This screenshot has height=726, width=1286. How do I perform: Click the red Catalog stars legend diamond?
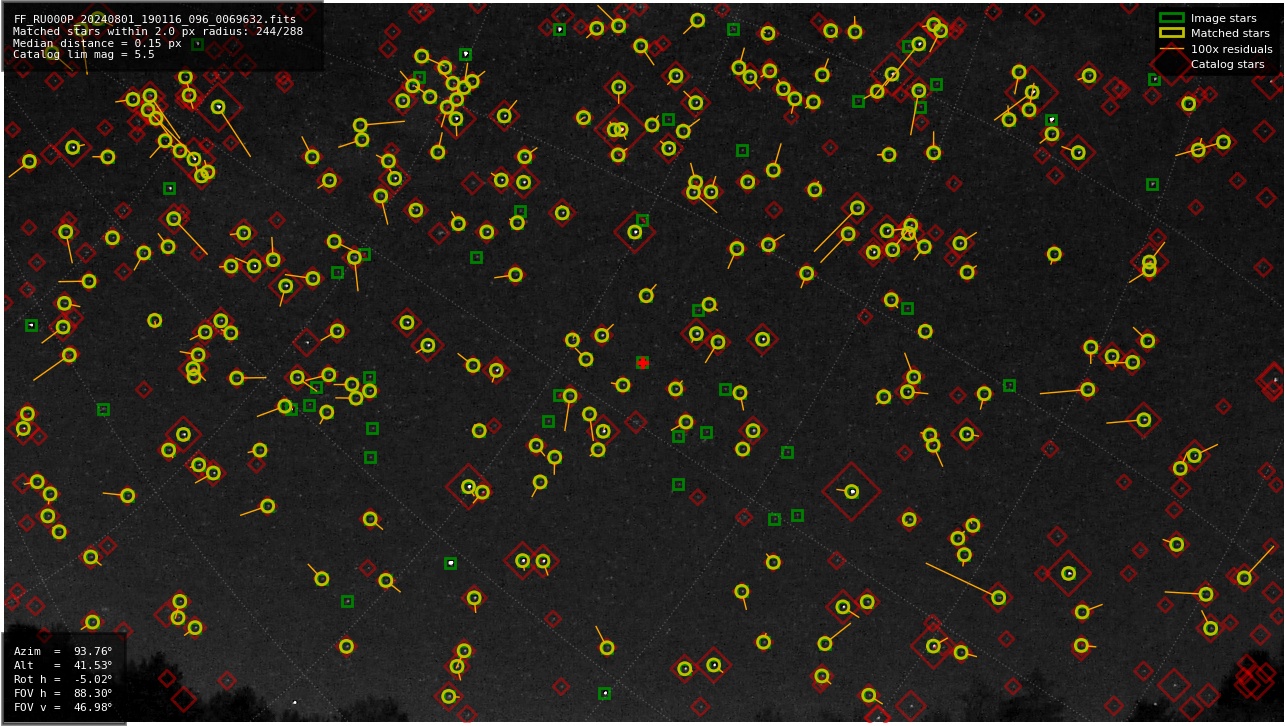coord(1171,64)
